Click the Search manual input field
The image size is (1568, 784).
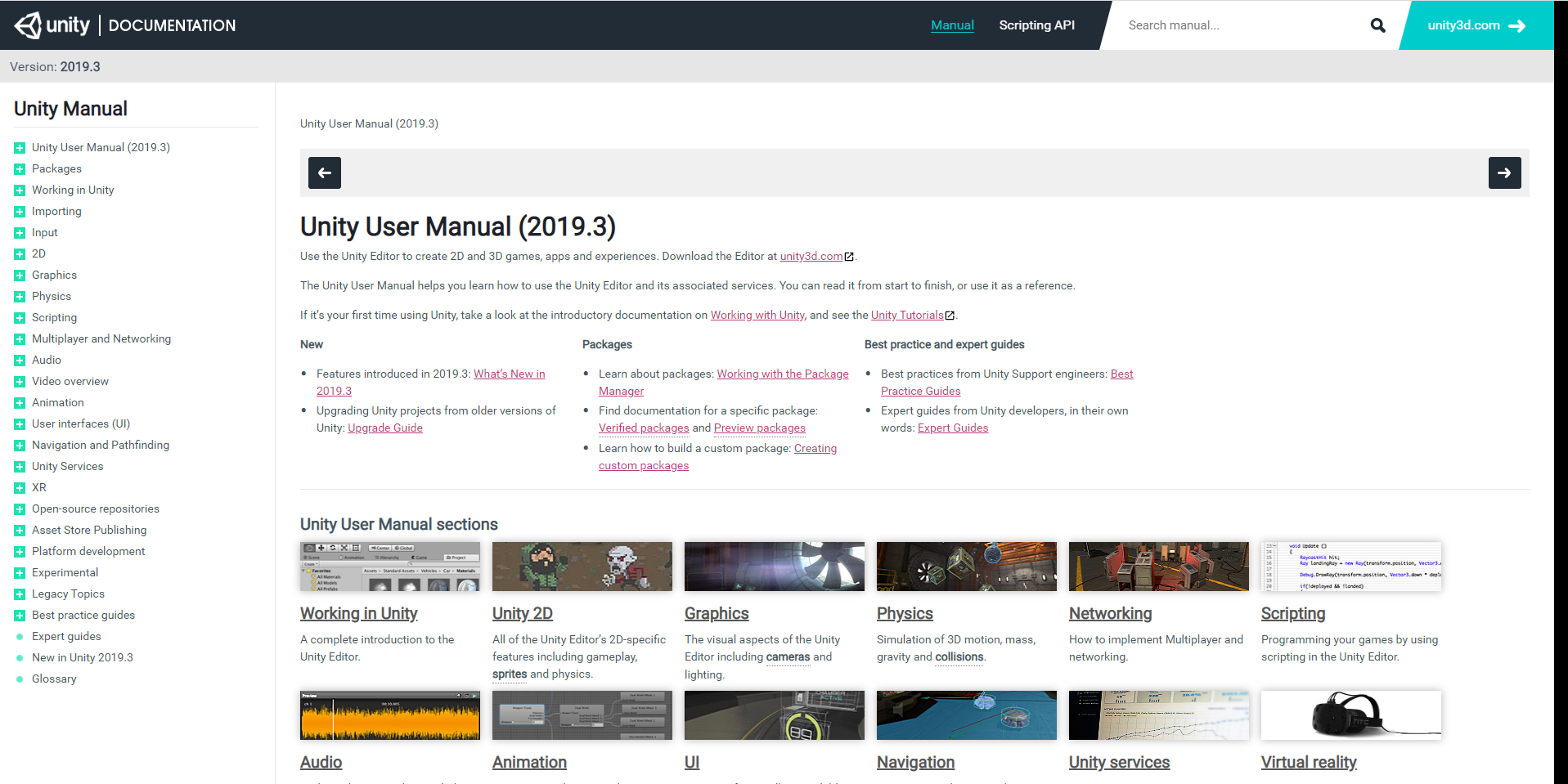1239,25
